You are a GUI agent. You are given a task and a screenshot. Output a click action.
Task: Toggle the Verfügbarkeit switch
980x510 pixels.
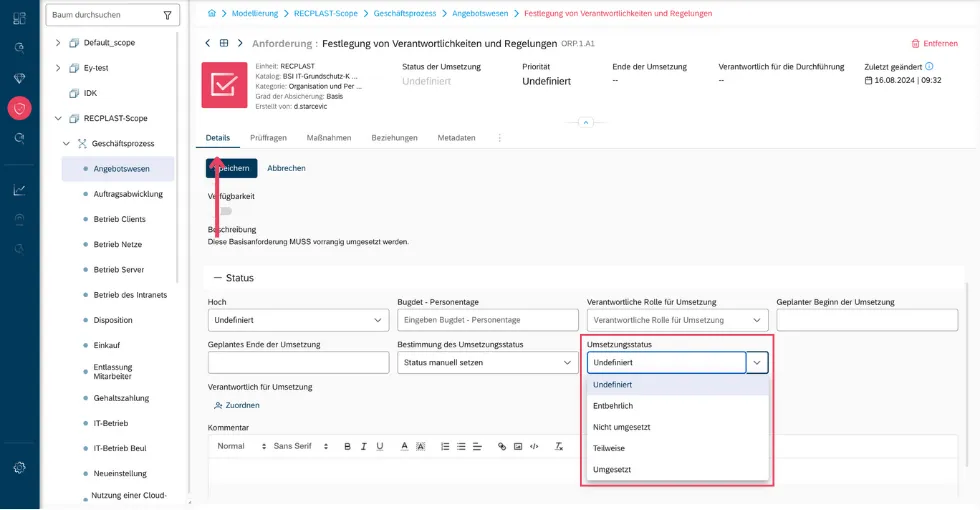[x=224, y=211]
